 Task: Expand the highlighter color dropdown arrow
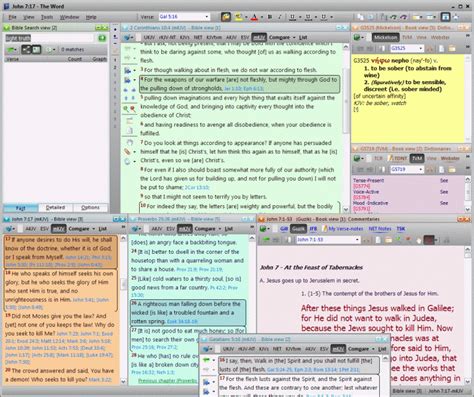pos(246,17)
